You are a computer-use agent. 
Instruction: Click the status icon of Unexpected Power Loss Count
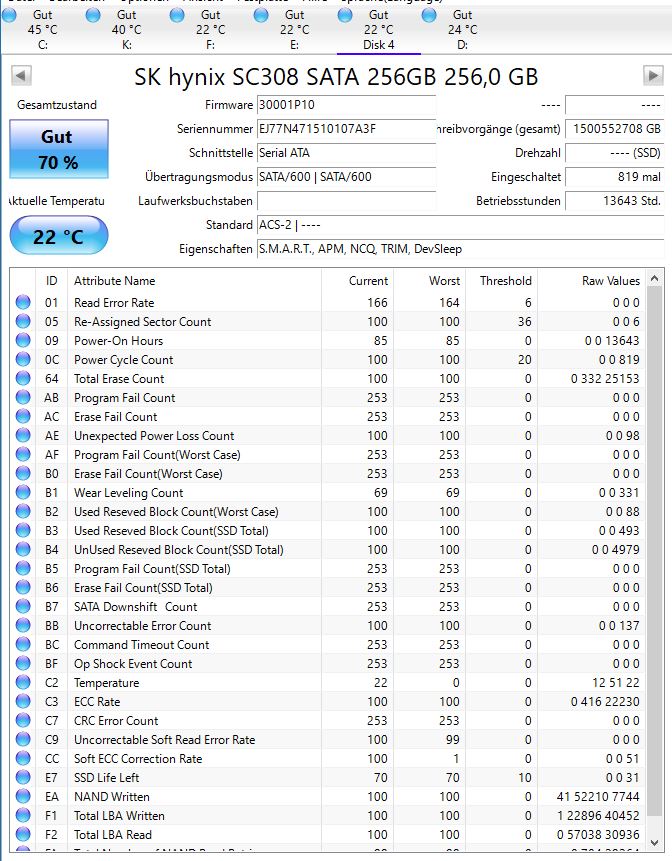23,435
